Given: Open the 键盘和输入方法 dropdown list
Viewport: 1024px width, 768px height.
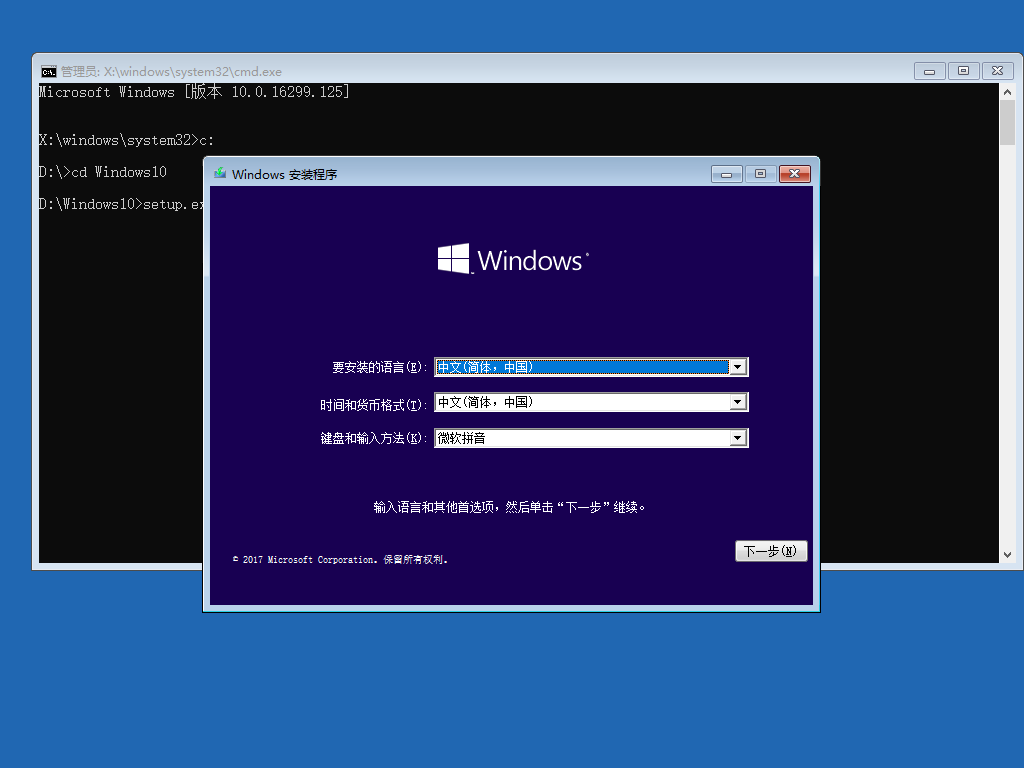Looking at the screenshot, I should pos(738,438).
